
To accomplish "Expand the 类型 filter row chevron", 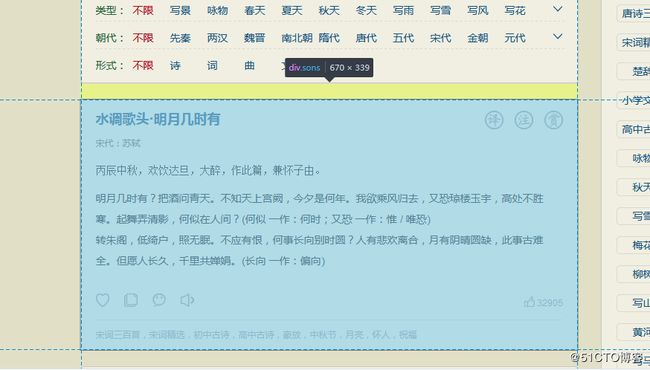I will (x=558, y=9).
